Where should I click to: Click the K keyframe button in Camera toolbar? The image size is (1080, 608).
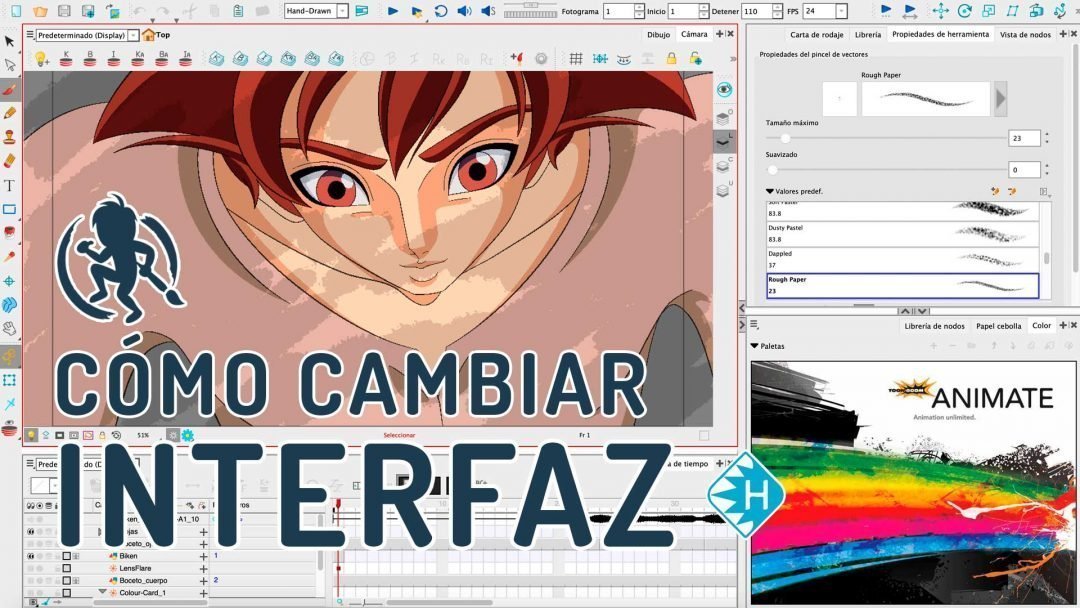[66, 59]
